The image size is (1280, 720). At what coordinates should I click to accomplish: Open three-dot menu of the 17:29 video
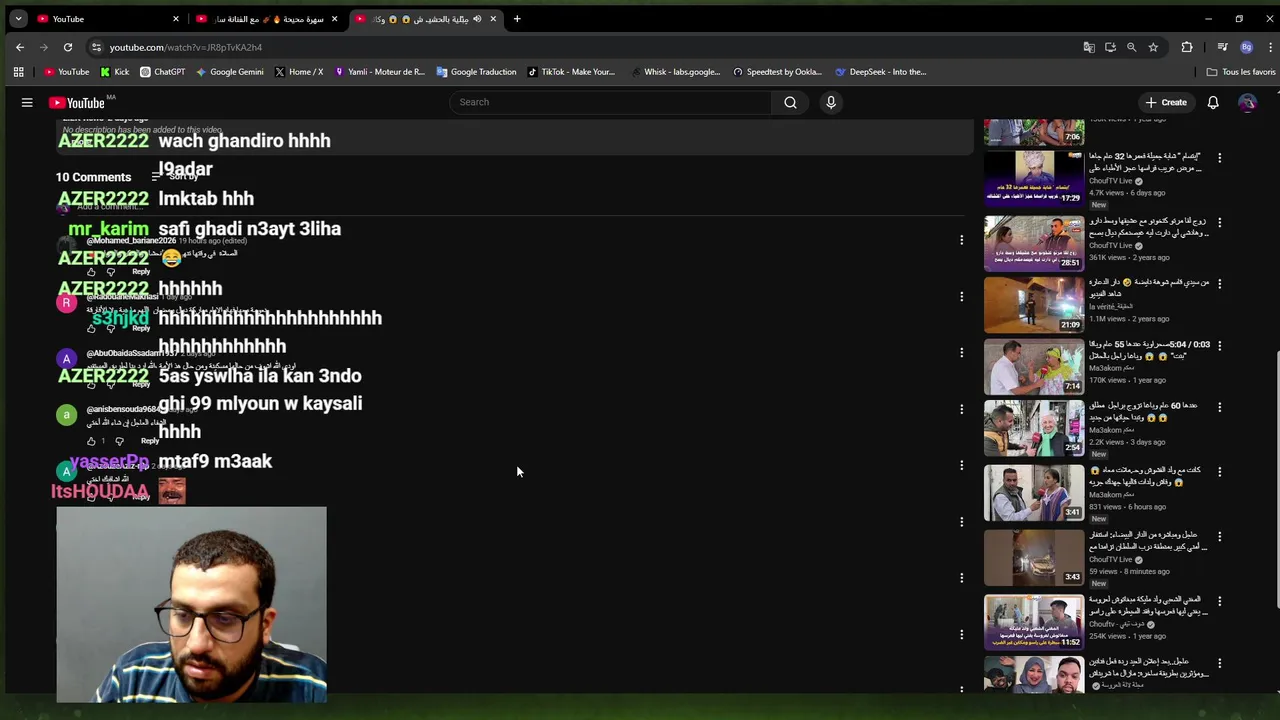coord(1219,158)
